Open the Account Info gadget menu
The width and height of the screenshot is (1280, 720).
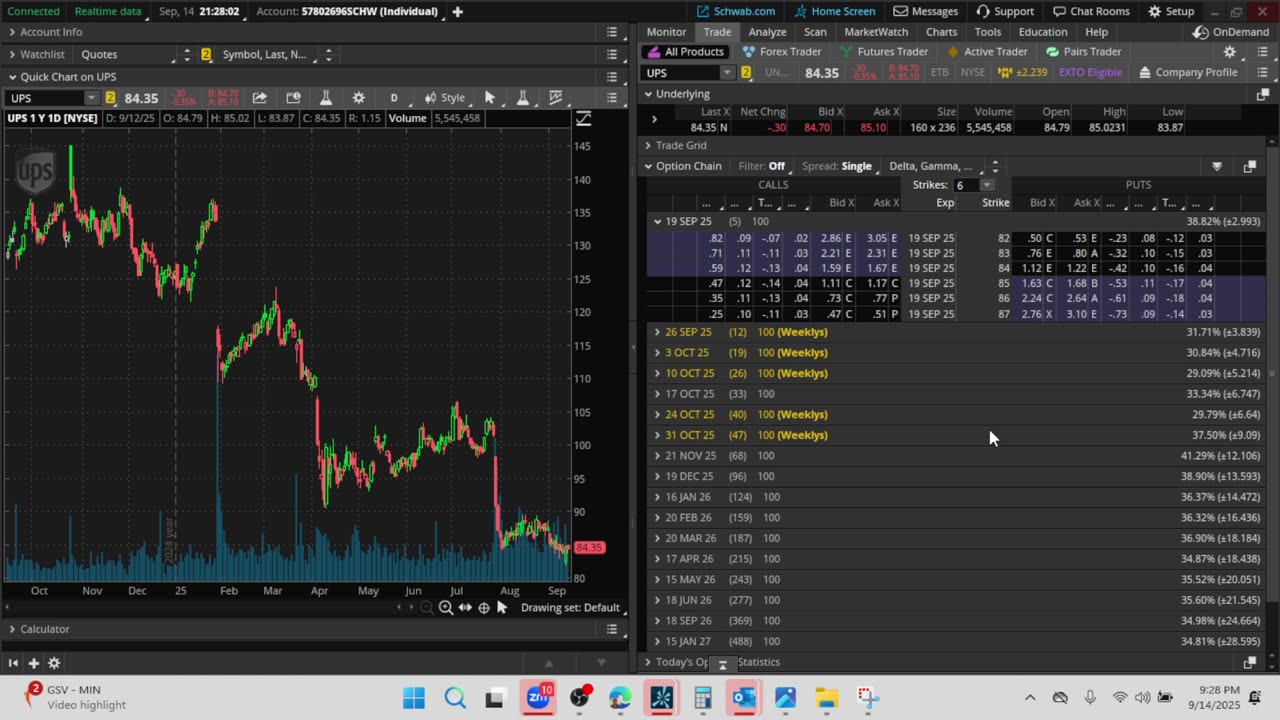[612, 32]
